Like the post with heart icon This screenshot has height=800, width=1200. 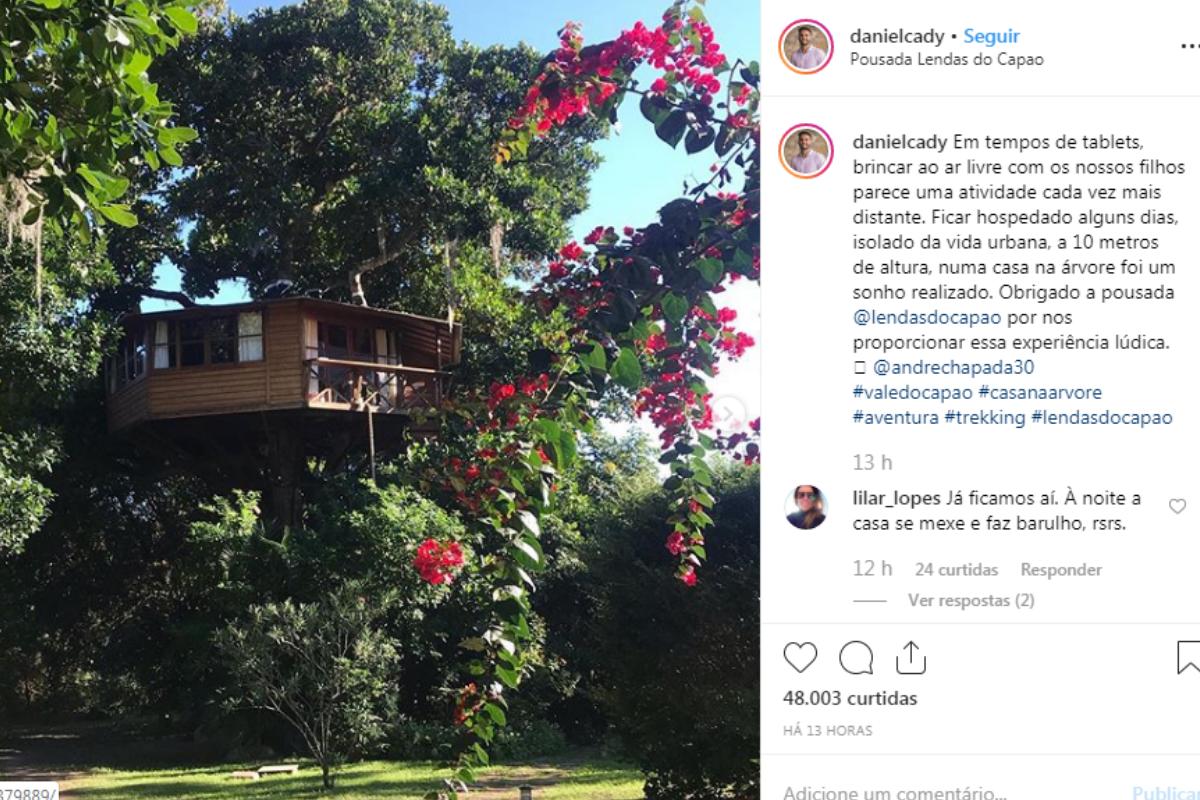800,658
